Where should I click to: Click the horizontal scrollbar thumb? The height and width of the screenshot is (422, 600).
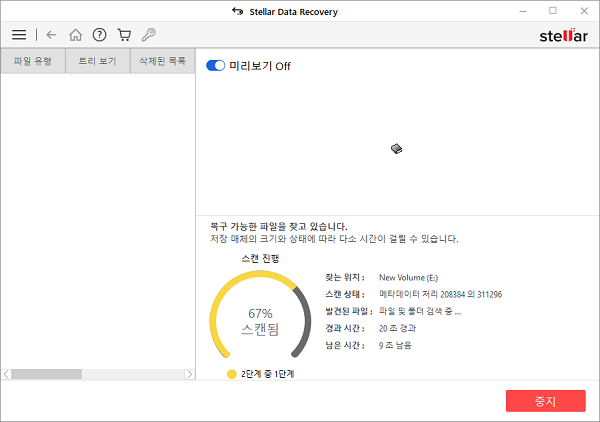click(x=47, y=374)
